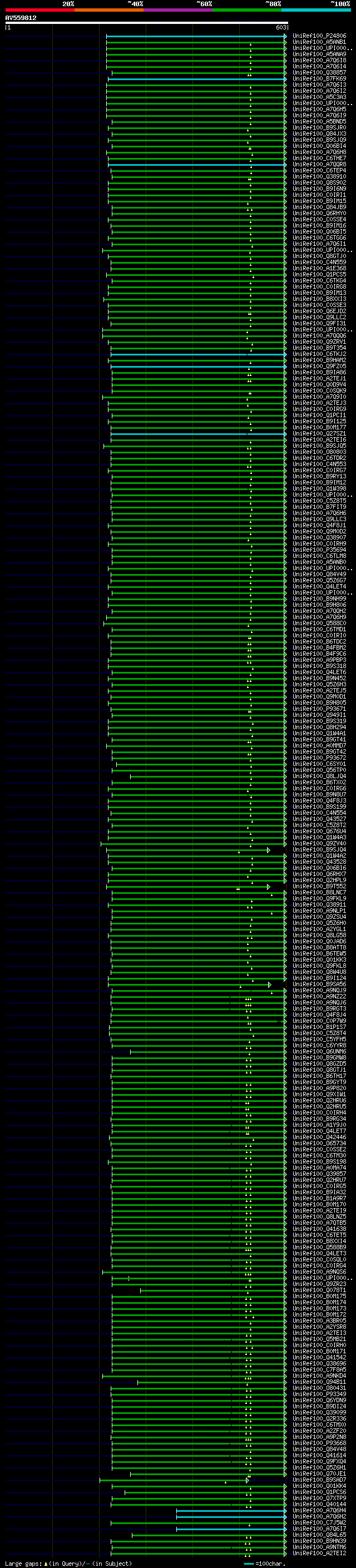Click the UniRef100_A5C3A3 label
The image size is (356, 1568).
point(319,97)
